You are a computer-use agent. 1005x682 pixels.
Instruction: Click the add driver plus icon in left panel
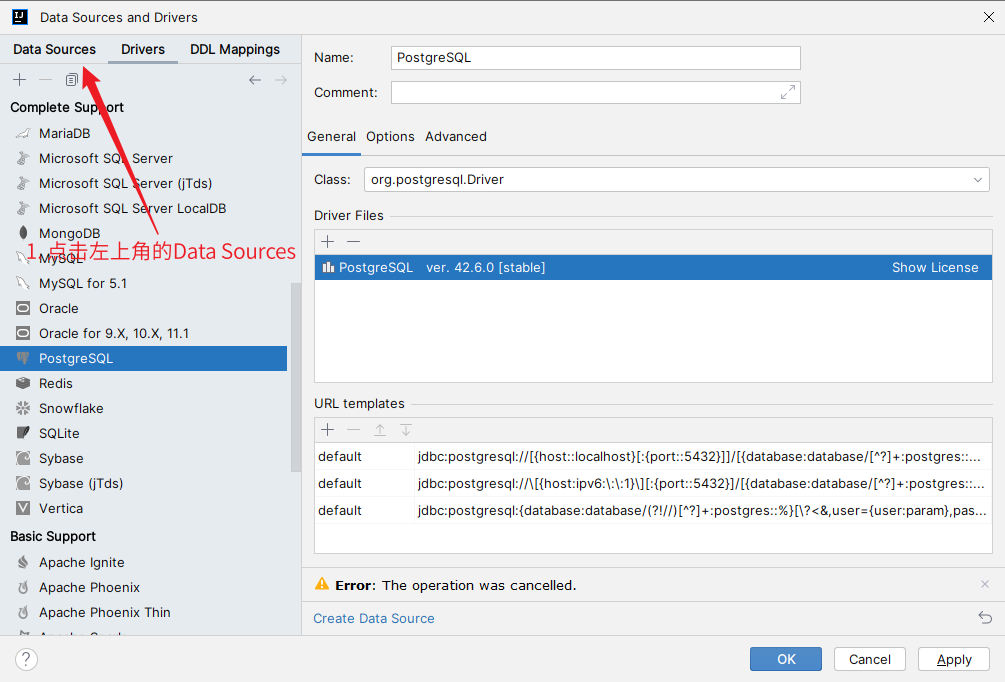[x=19, y=80]
